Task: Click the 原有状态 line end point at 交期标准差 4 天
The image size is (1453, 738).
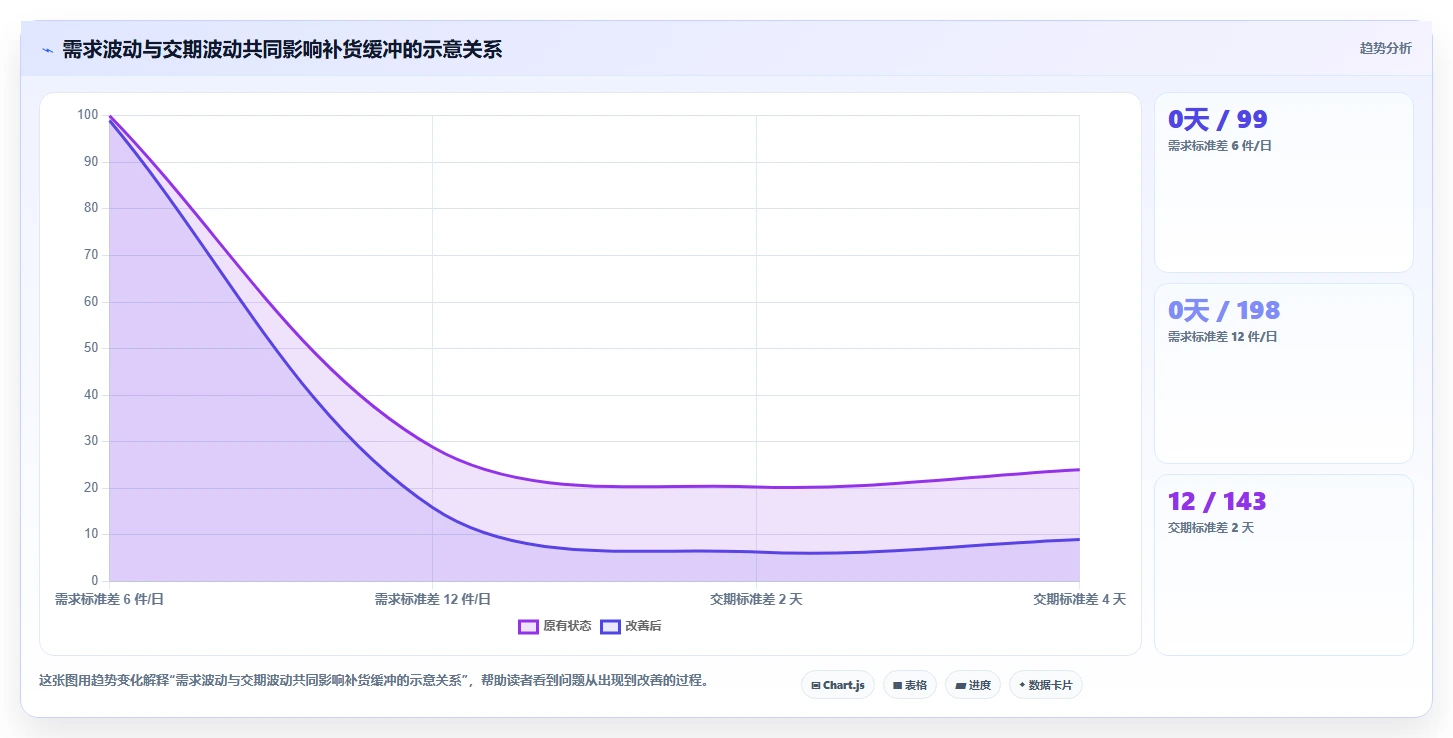Action: 1079,469
